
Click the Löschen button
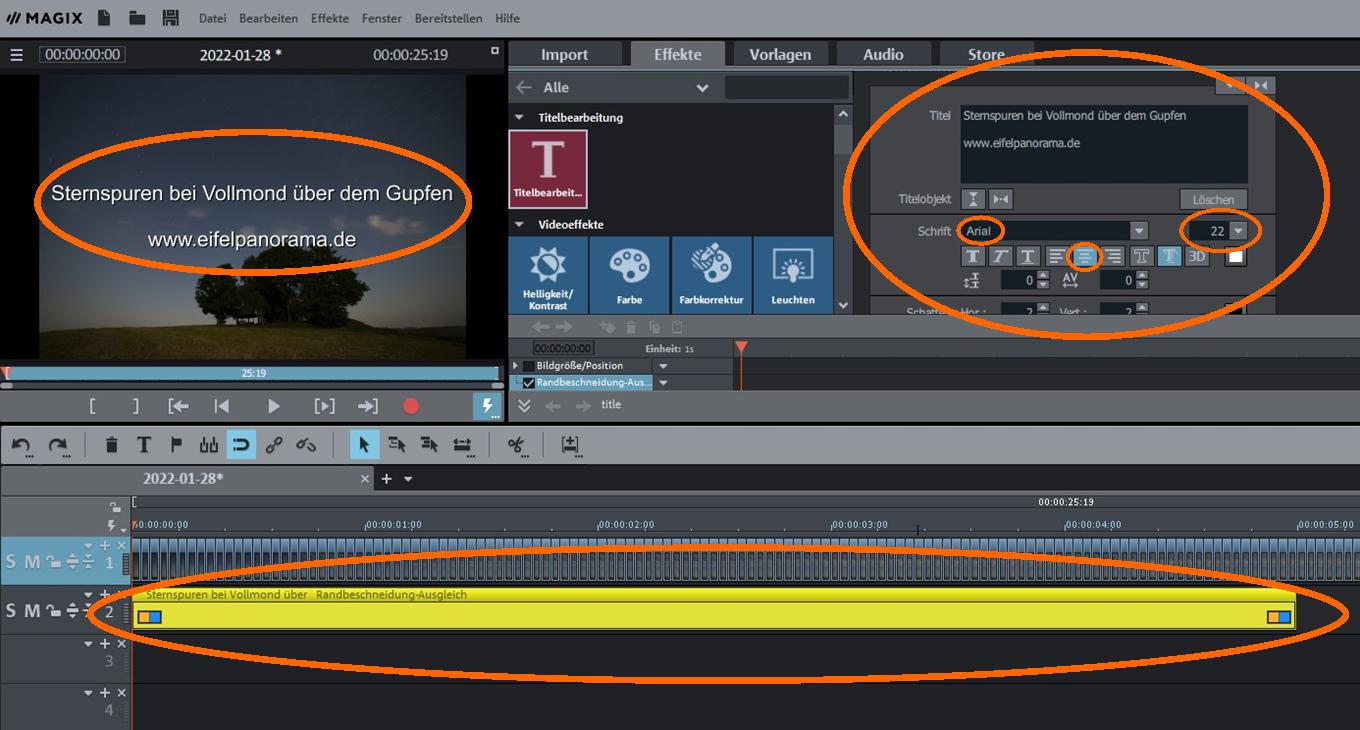click(1213, 199)
